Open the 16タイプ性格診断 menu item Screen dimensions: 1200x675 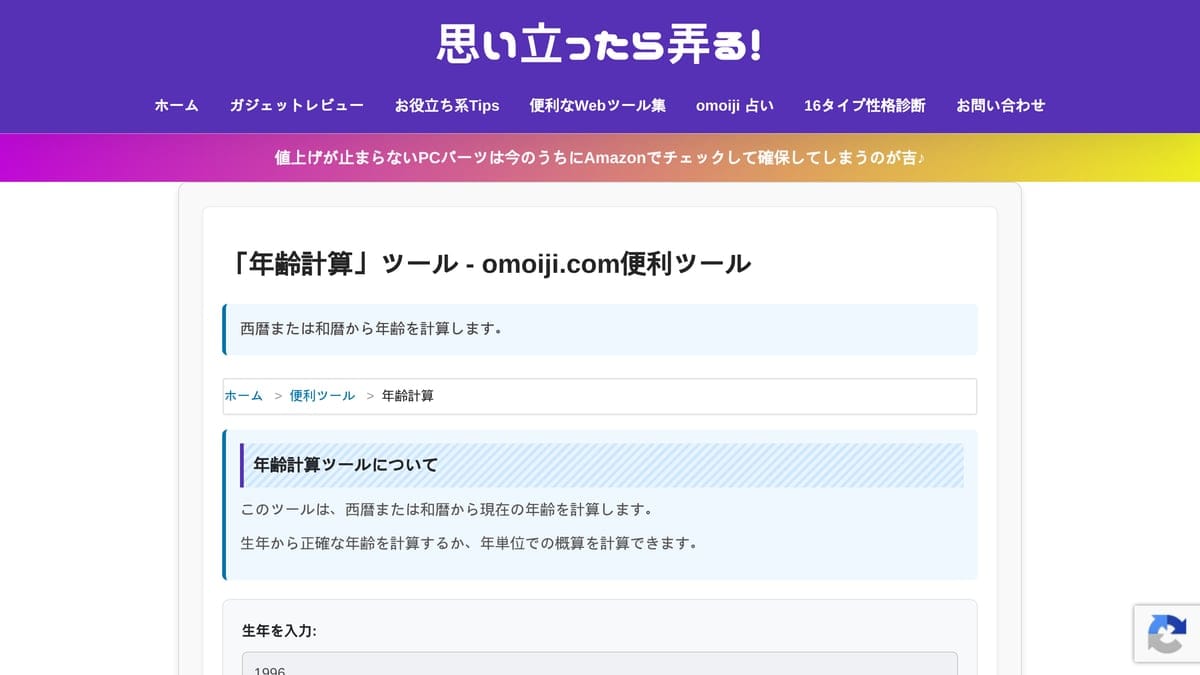coord(864,105)
